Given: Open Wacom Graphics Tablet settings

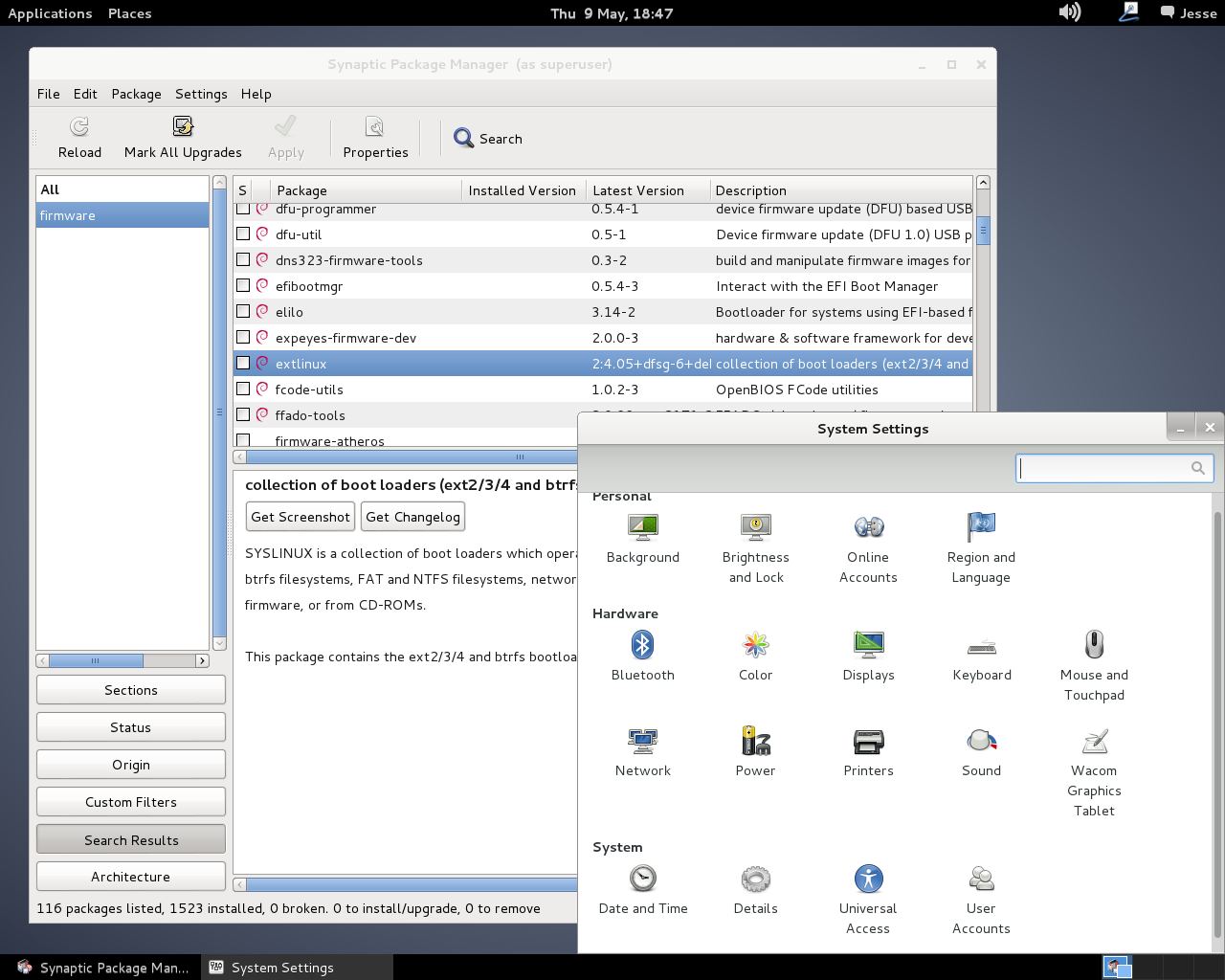Looking at the screenshot, I should pos(1094,772).
